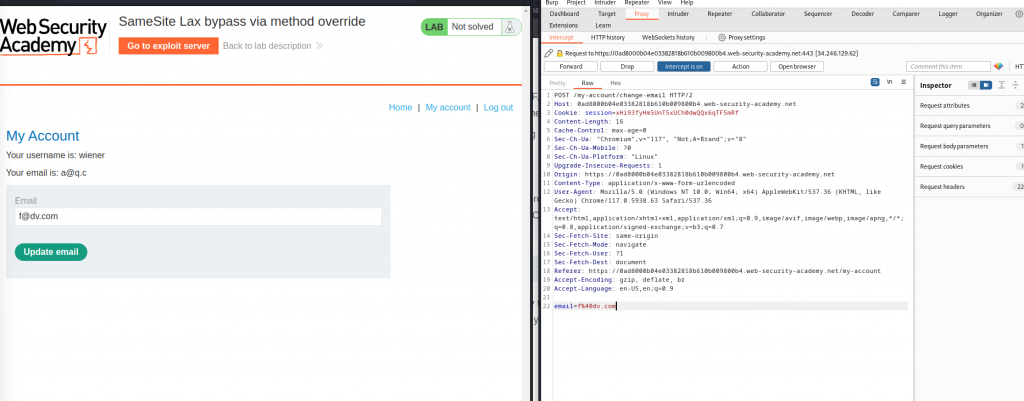Viewport: 1024px width, 401px height.
Task: Open the Burp menu in the menu bar
Action: [552, 3]
